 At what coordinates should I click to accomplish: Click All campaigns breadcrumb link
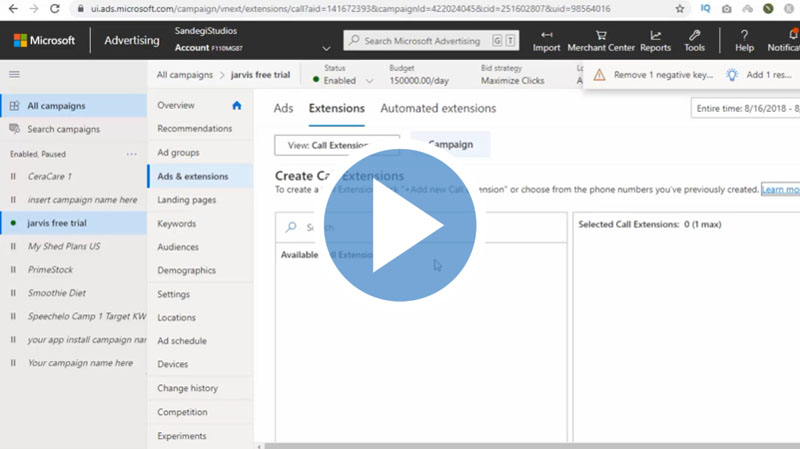[185, 75]
